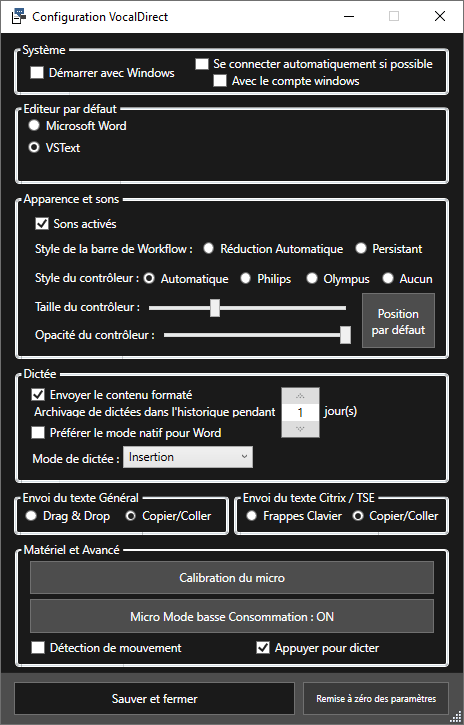The image size is (464, 725).
Task: Open Calibration du micro
Action: (232, 578)
